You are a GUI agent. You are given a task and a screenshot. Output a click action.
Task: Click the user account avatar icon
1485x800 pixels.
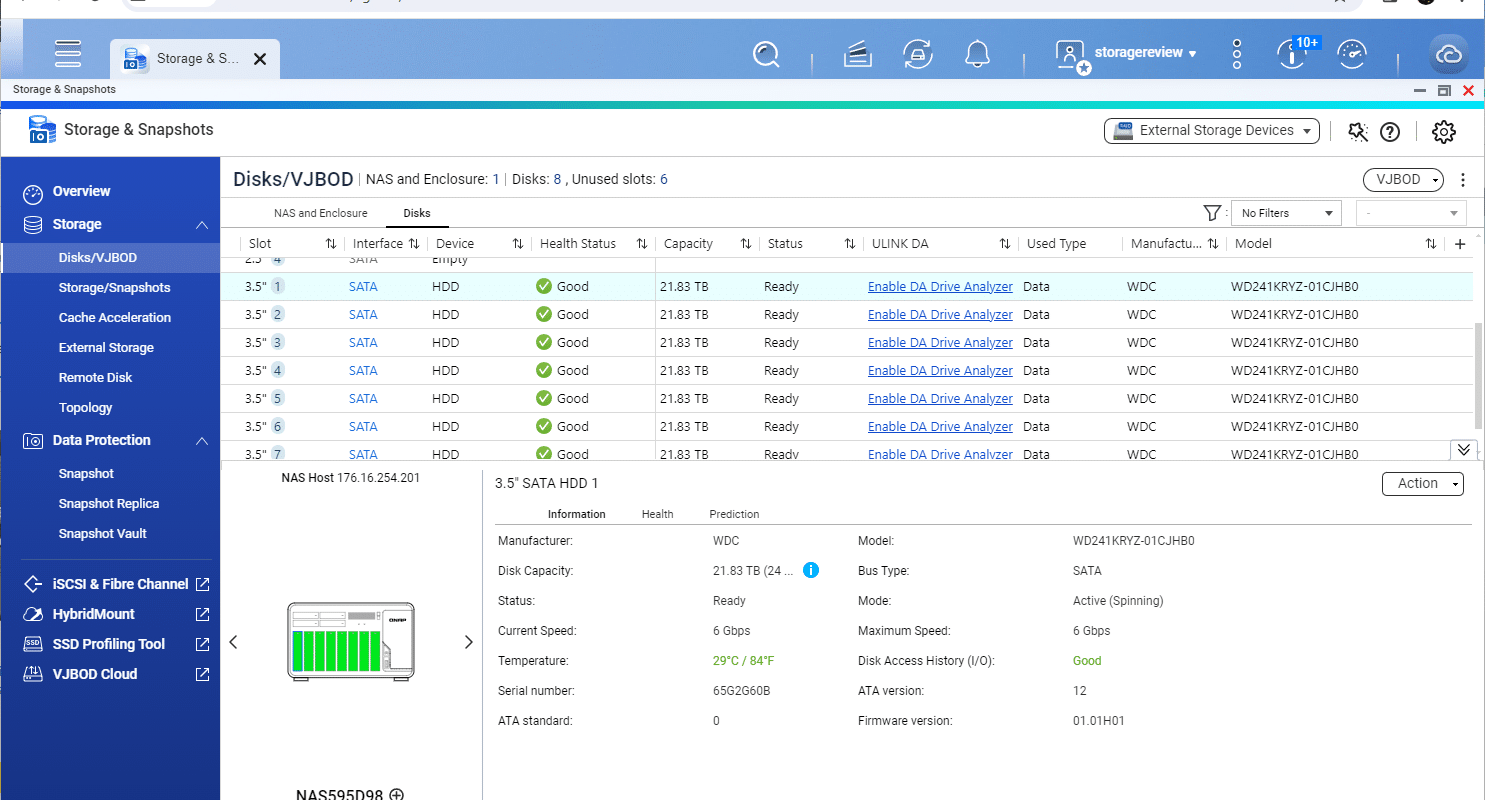click(1071, 55)
